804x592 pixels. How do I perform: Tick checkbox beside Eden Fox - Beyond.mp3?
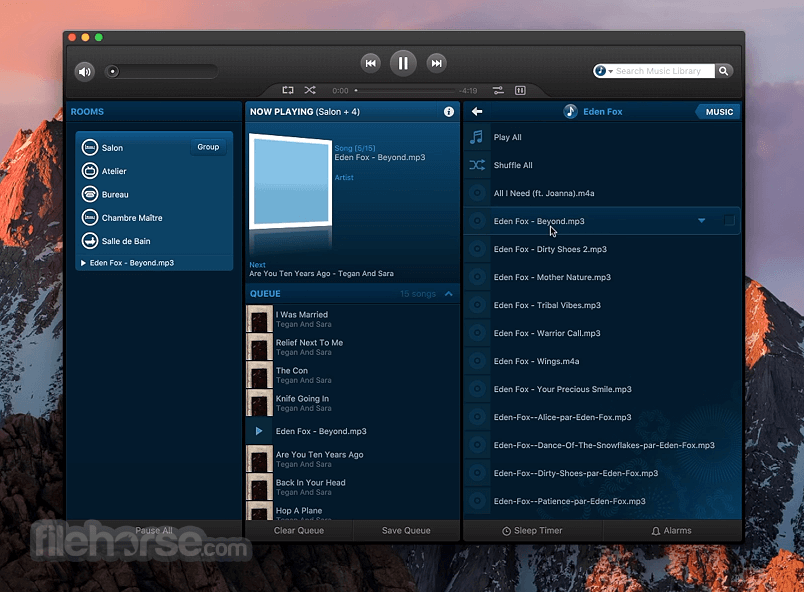tap(729, 220)
